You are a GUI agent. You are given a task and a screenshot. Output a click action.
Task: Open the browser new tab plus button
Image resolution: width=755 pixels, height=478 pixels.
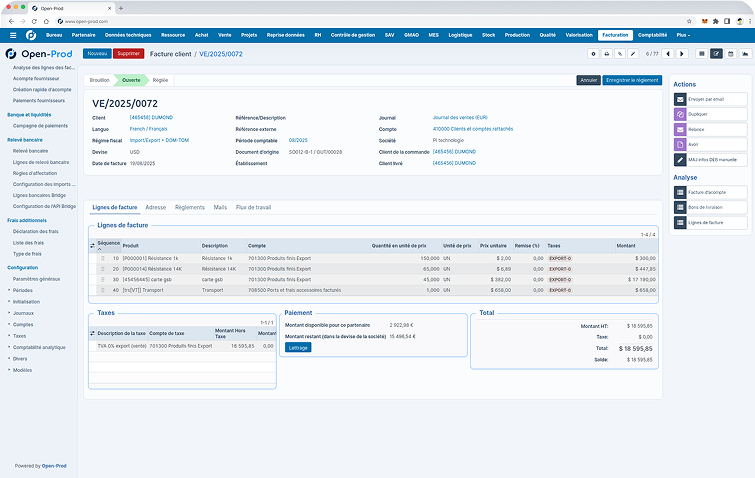coord(121,8)
